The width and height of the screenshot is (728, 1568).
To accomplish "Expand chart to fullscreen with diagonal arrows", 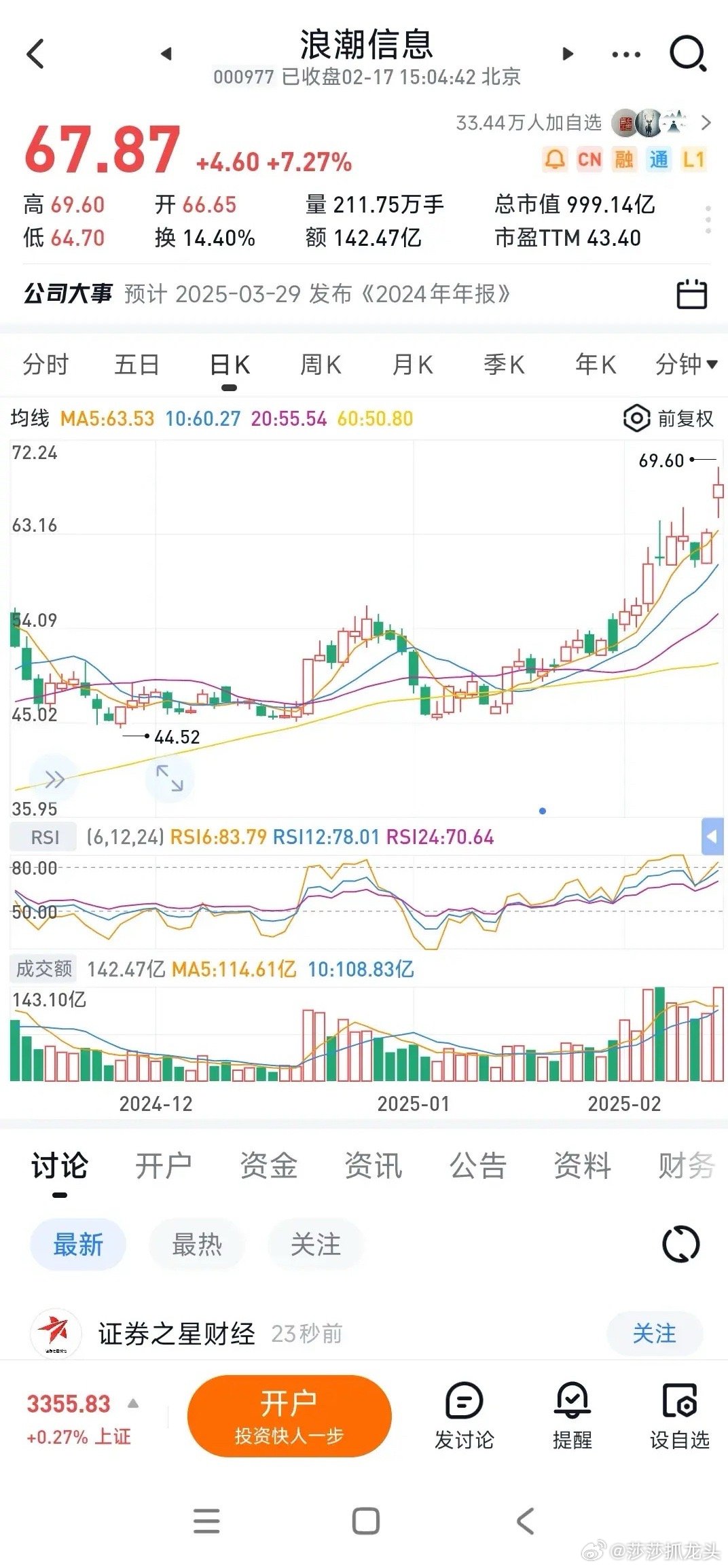I will (170, 778).
